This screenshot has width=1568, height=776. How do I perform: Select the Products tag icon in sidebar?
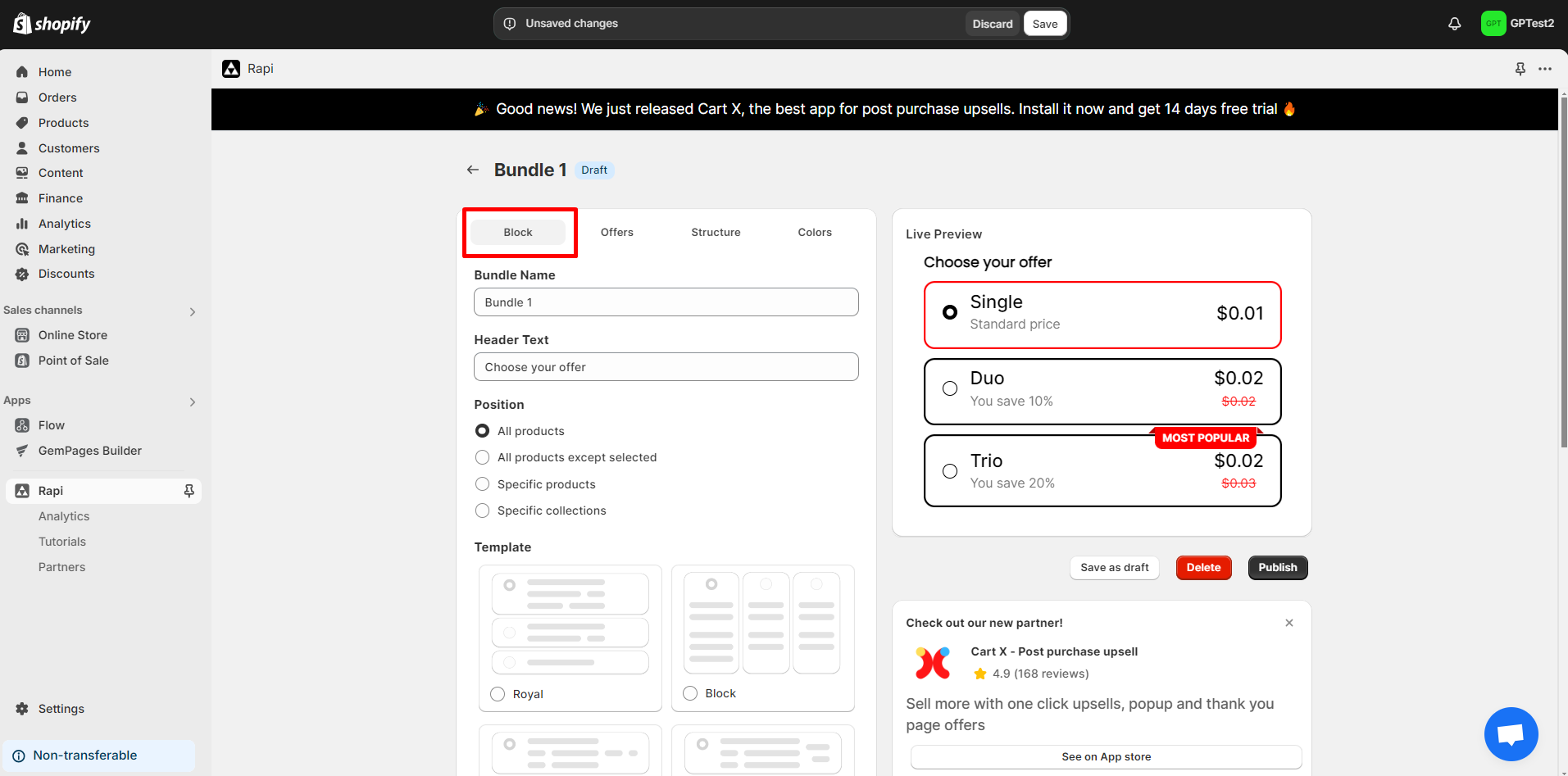(x=22, y=122)
